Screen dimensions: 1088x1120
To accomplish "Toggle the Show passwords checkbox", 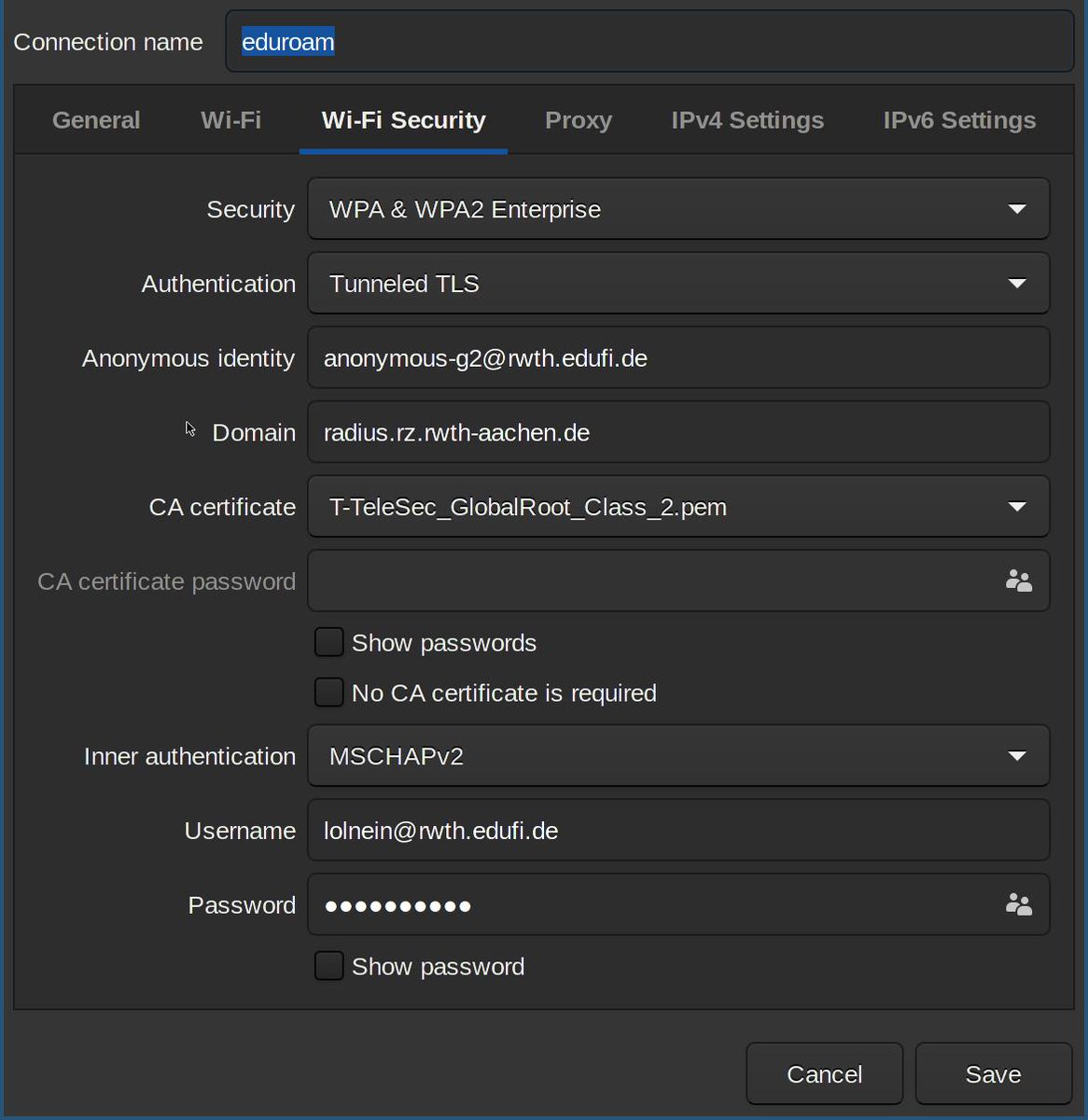I will click(x=328, y=642).
